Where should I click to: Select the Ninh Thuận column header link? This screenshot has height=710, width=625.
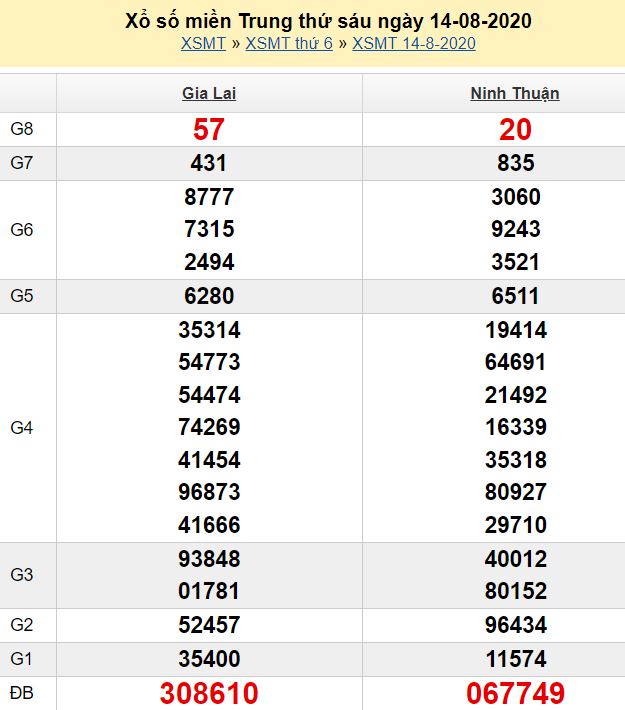515,94
